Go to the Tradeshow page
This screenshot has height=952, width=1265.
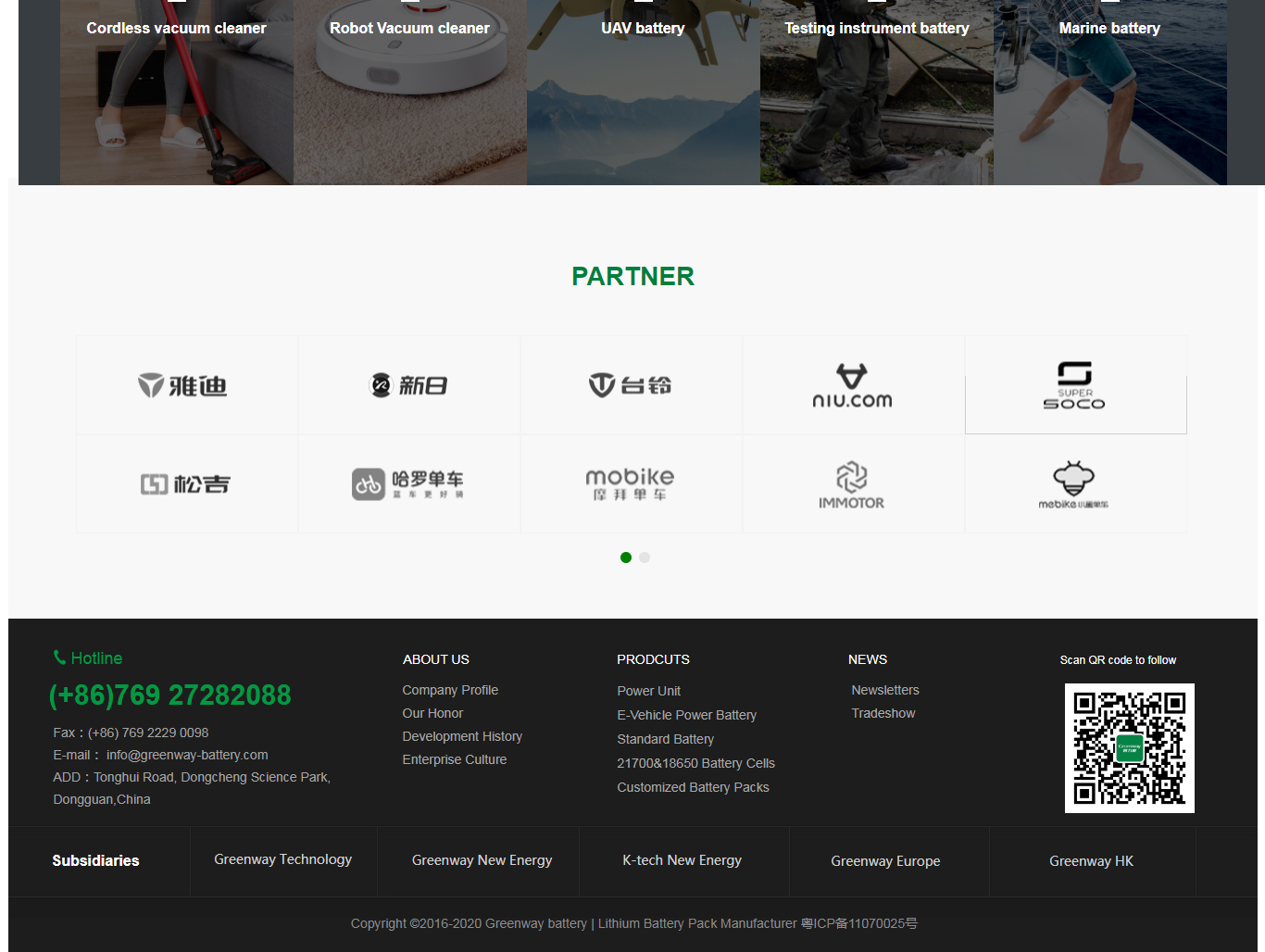(x=883, y=713)
